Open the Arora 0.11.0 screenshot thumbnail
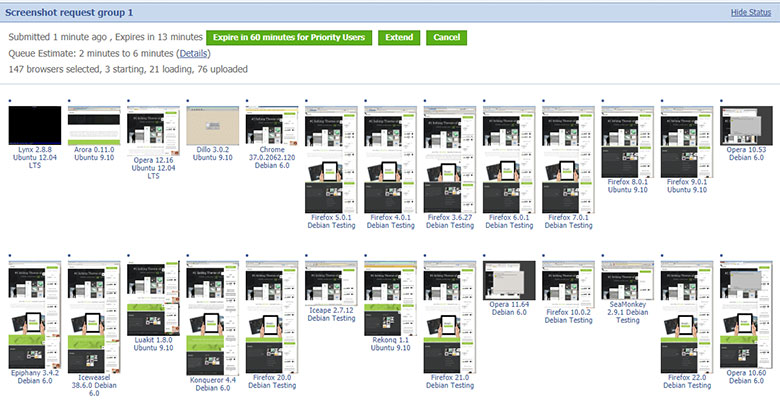 [x=94, y=125]
